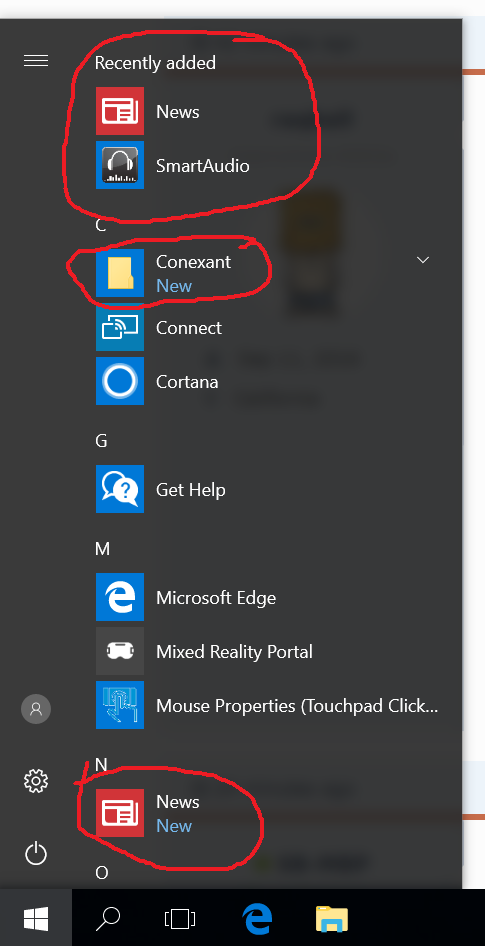Expand the Conexant folder chevron
The height and width of the screenshot is (946, 485).
point(423,260)
